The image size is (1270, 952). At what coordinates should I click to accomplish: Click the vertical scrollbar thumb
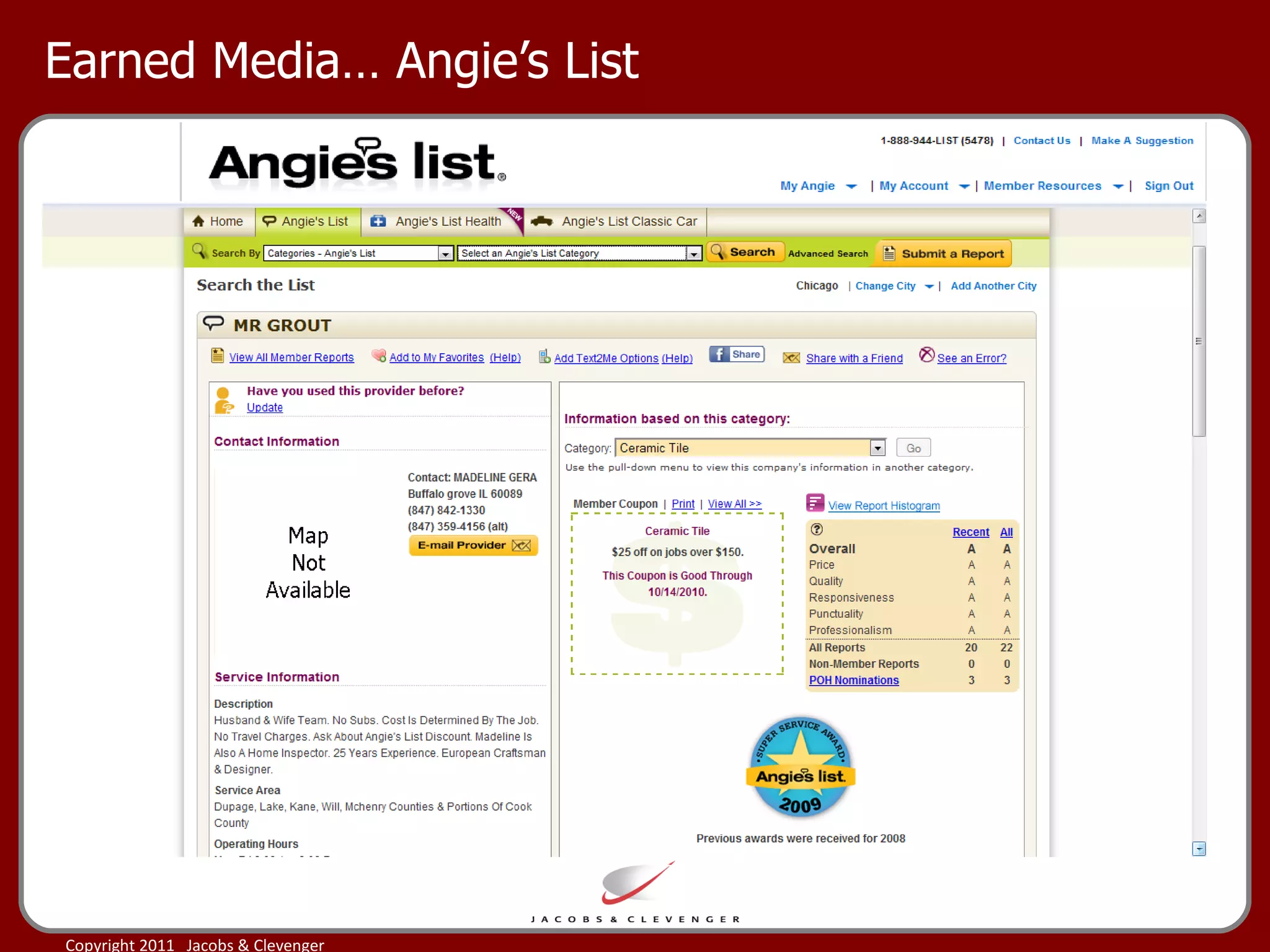(x=1199, y=342)
